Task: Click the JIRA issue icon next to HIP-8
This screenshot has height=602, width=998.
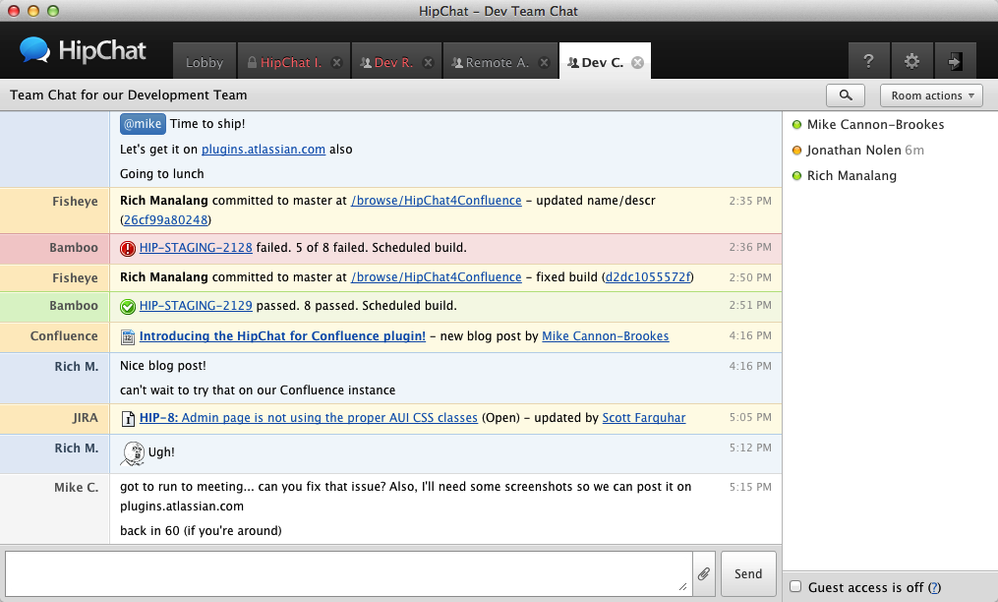Action: tap(128, 418)
